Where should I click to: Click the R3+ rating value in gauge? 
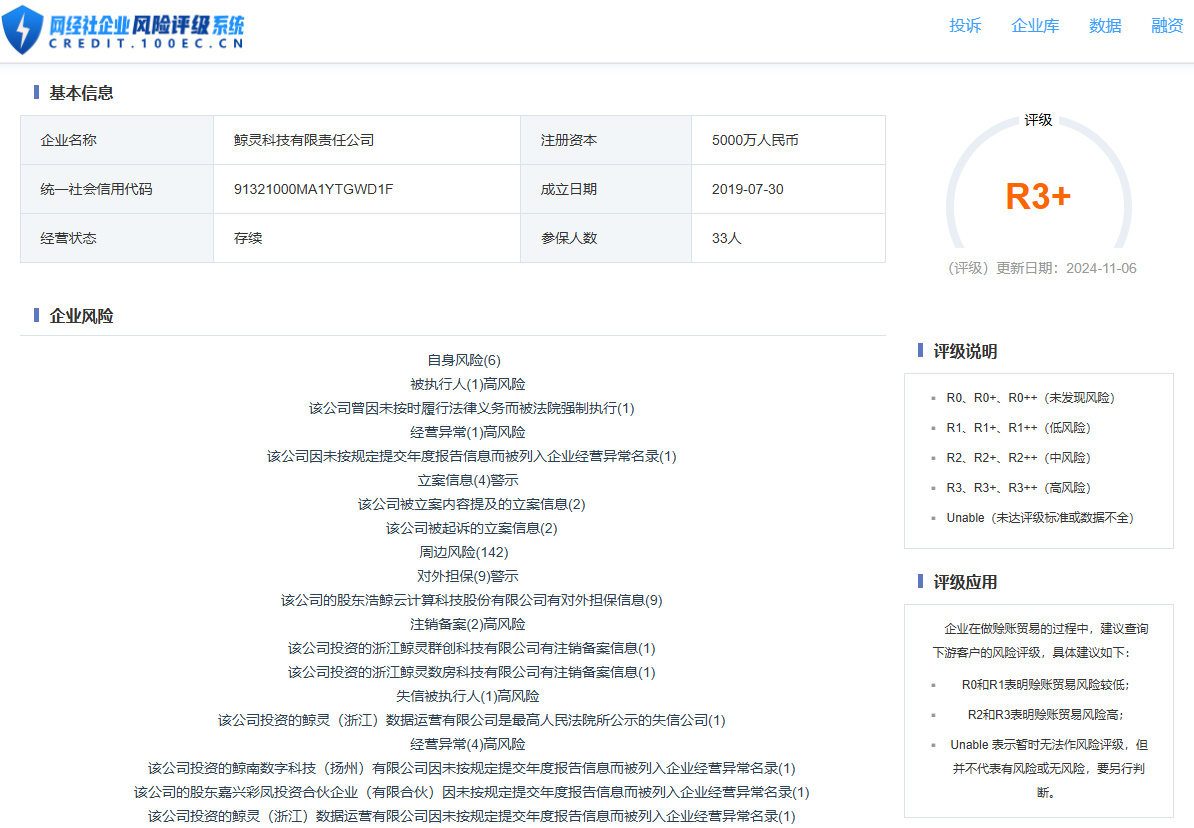tap(1038, 197)
